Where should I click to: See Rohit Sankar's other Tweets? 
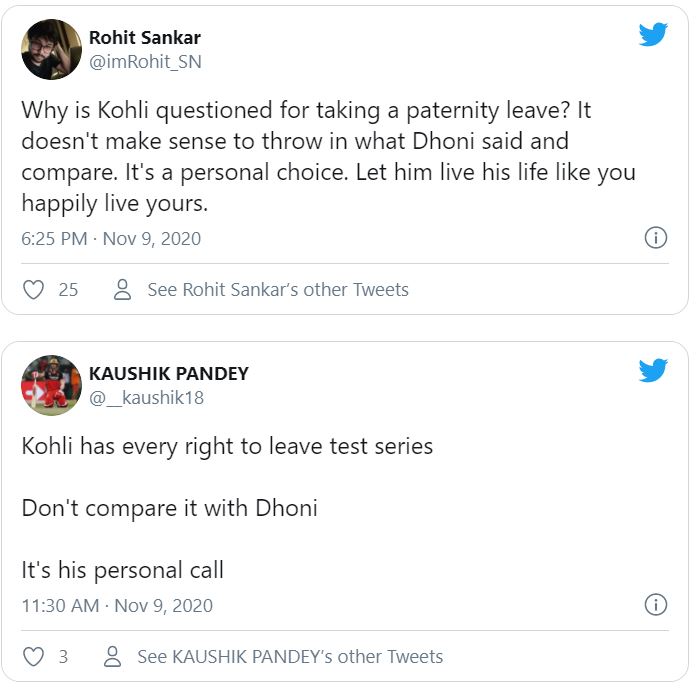click(x=277, y=290)
